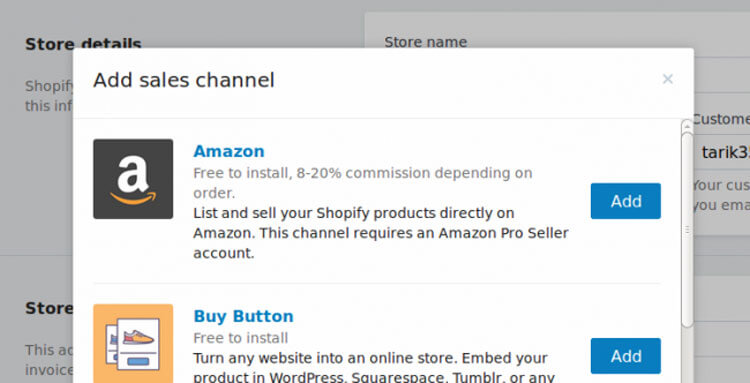Click the scrollbar up arrow in dialog
The image size is (750, 383).
tap(687, 126)
